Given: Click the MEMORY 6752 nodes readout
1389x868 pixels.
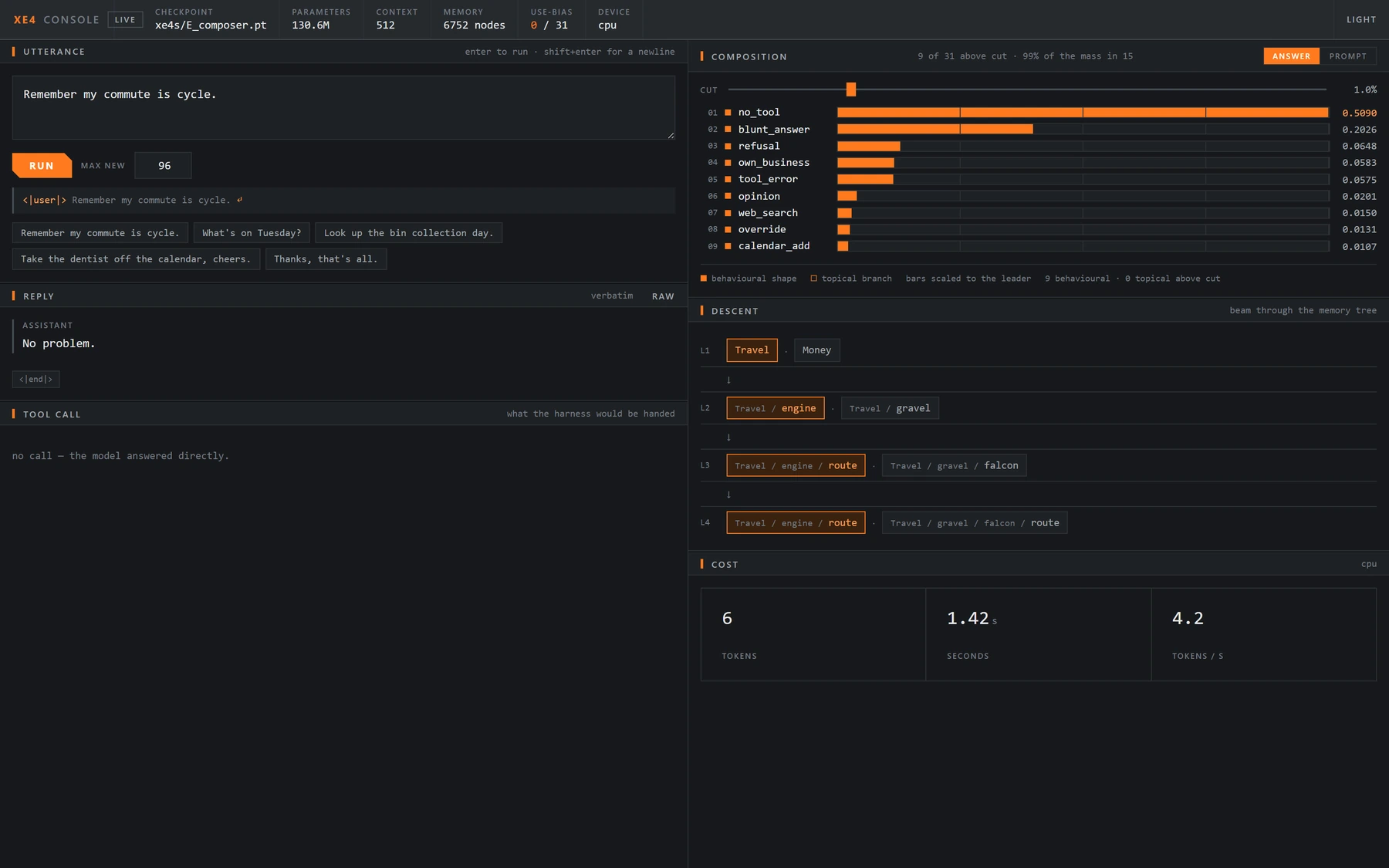Looking at the screenshot, I should pos(474,19).
